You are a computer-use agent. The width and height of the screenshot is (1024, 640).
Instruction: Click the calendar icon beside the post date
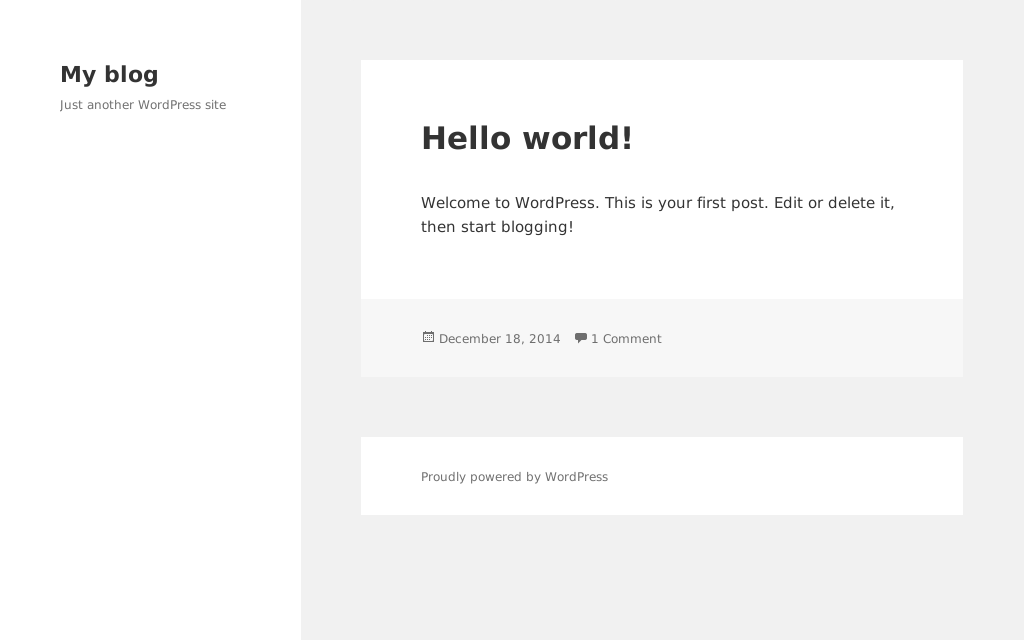click(x=428, y=338)
